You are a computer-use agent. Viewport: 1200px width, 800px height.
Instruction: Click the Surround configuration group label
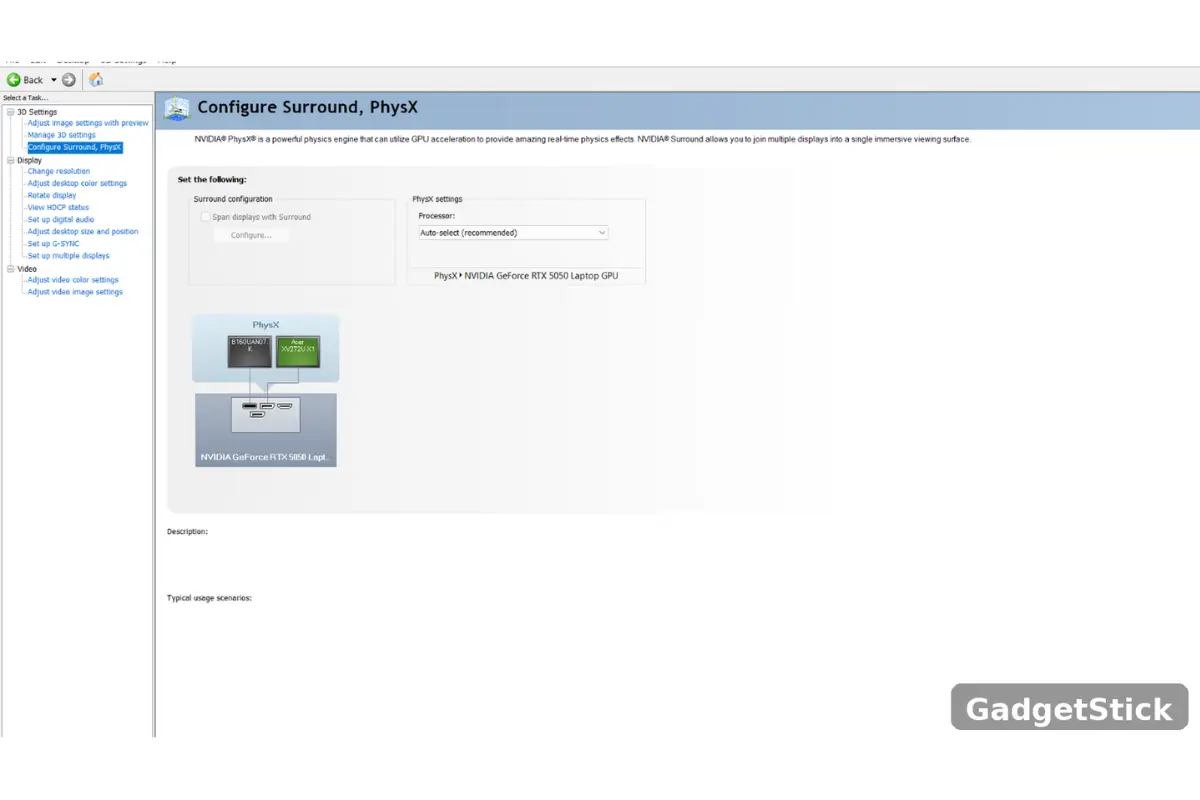click(x=233, y=199)
